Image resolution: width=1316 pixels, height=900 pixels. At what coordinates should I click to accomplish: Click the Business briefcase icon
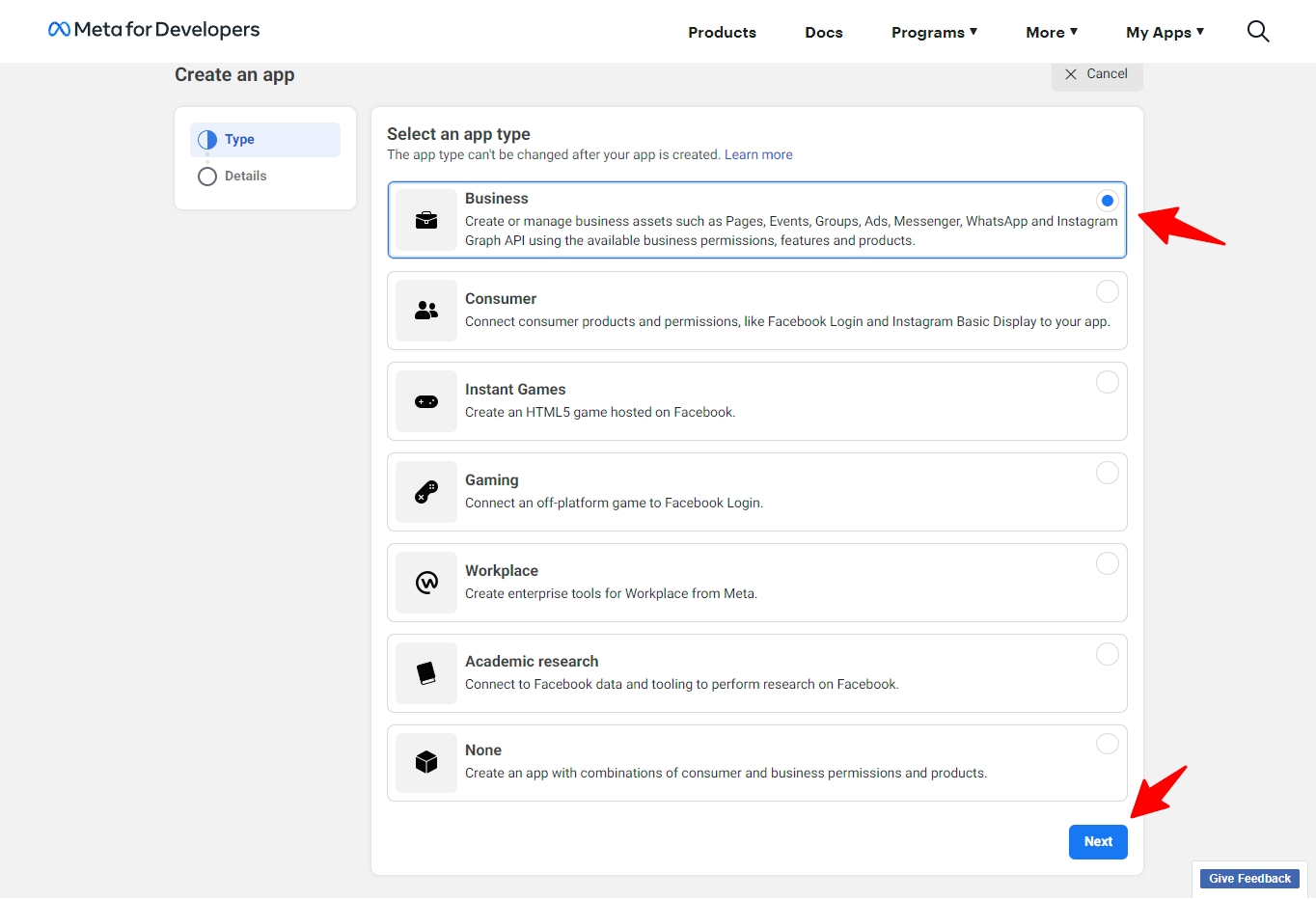tap(426, 220)
